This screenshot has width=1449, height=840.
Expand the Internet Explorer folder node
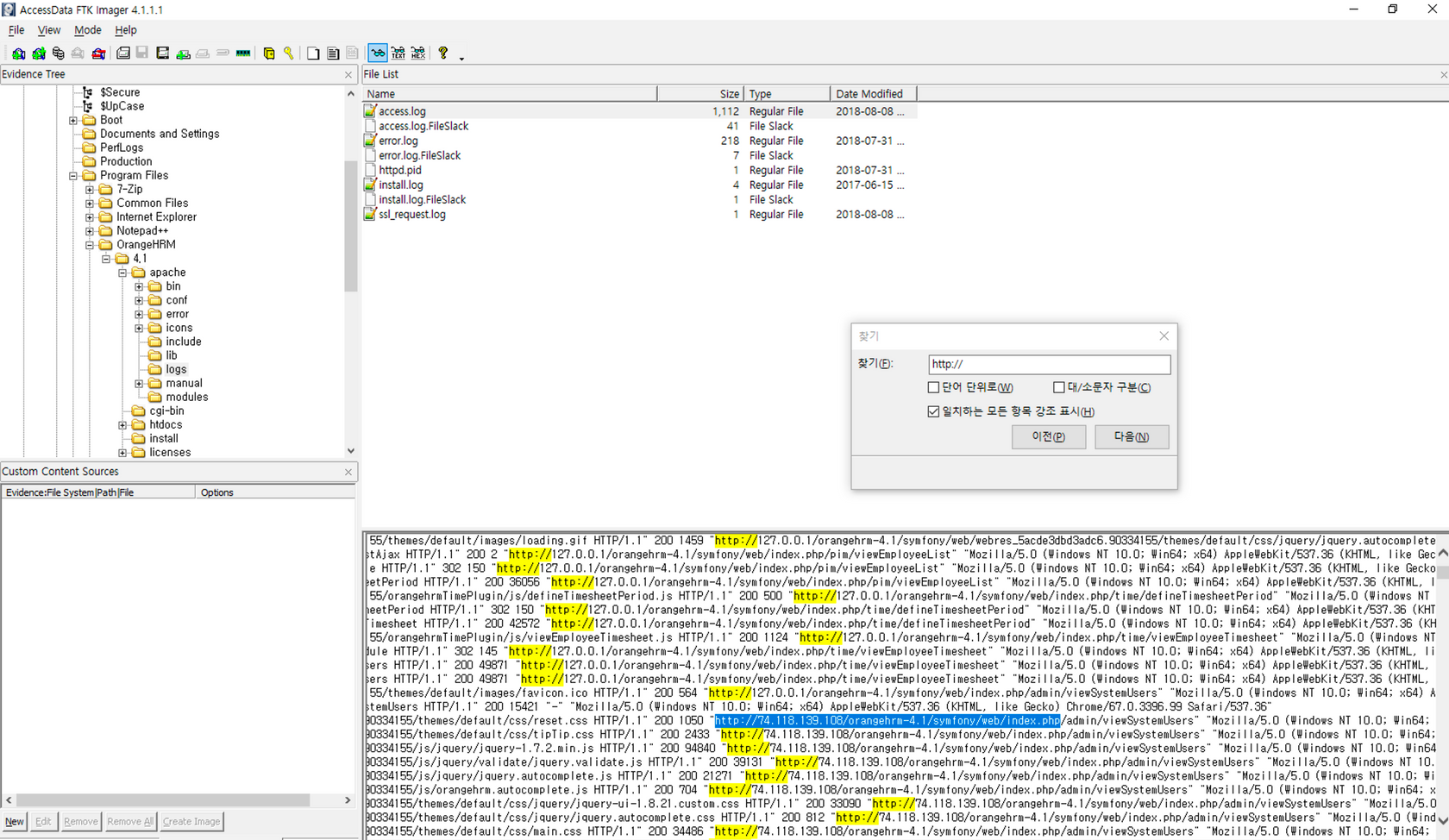coord(90,217)
